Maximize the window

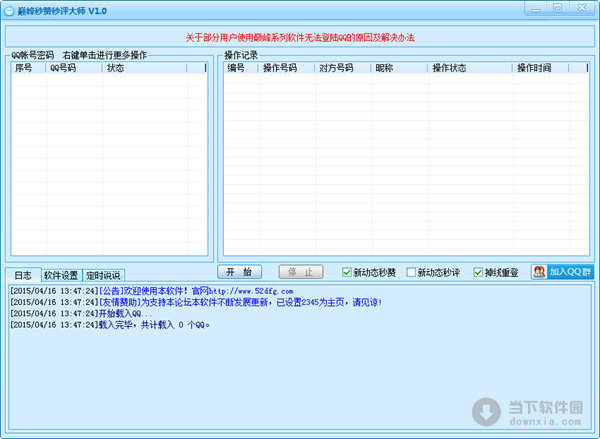coord(558,8)
